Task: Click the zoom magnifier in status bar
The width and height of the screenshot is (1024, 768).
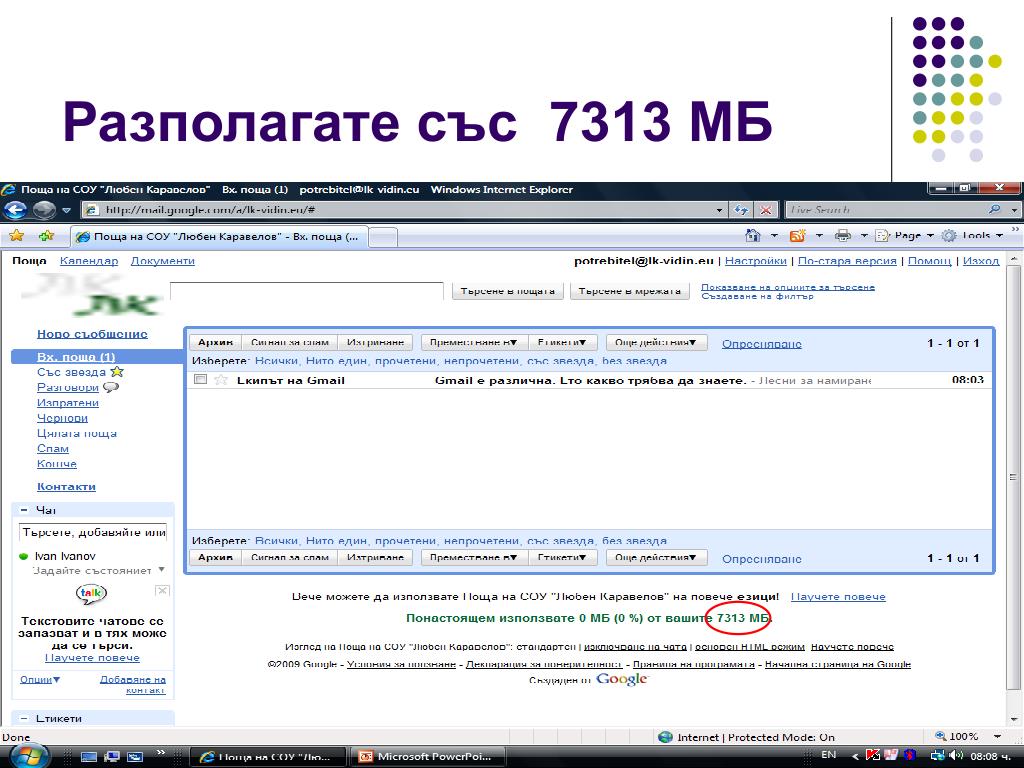Action: point(940,737)
